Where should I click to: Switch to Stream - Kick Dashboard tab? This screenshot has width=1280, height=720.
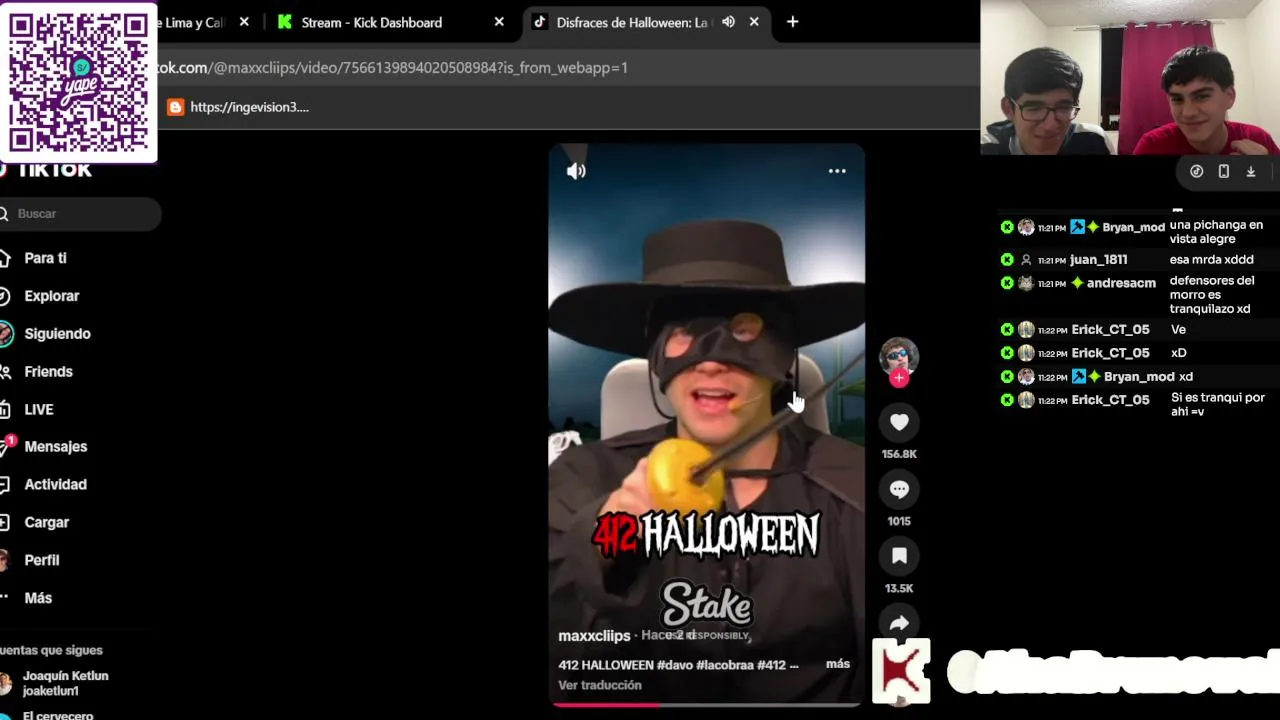click(x=372, y=22)
